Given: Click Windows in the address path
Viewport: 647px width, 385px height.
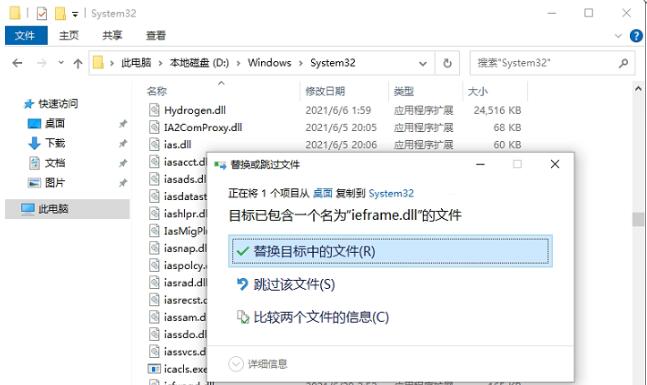Looking at the screenshot, I should tap(269, 63).
